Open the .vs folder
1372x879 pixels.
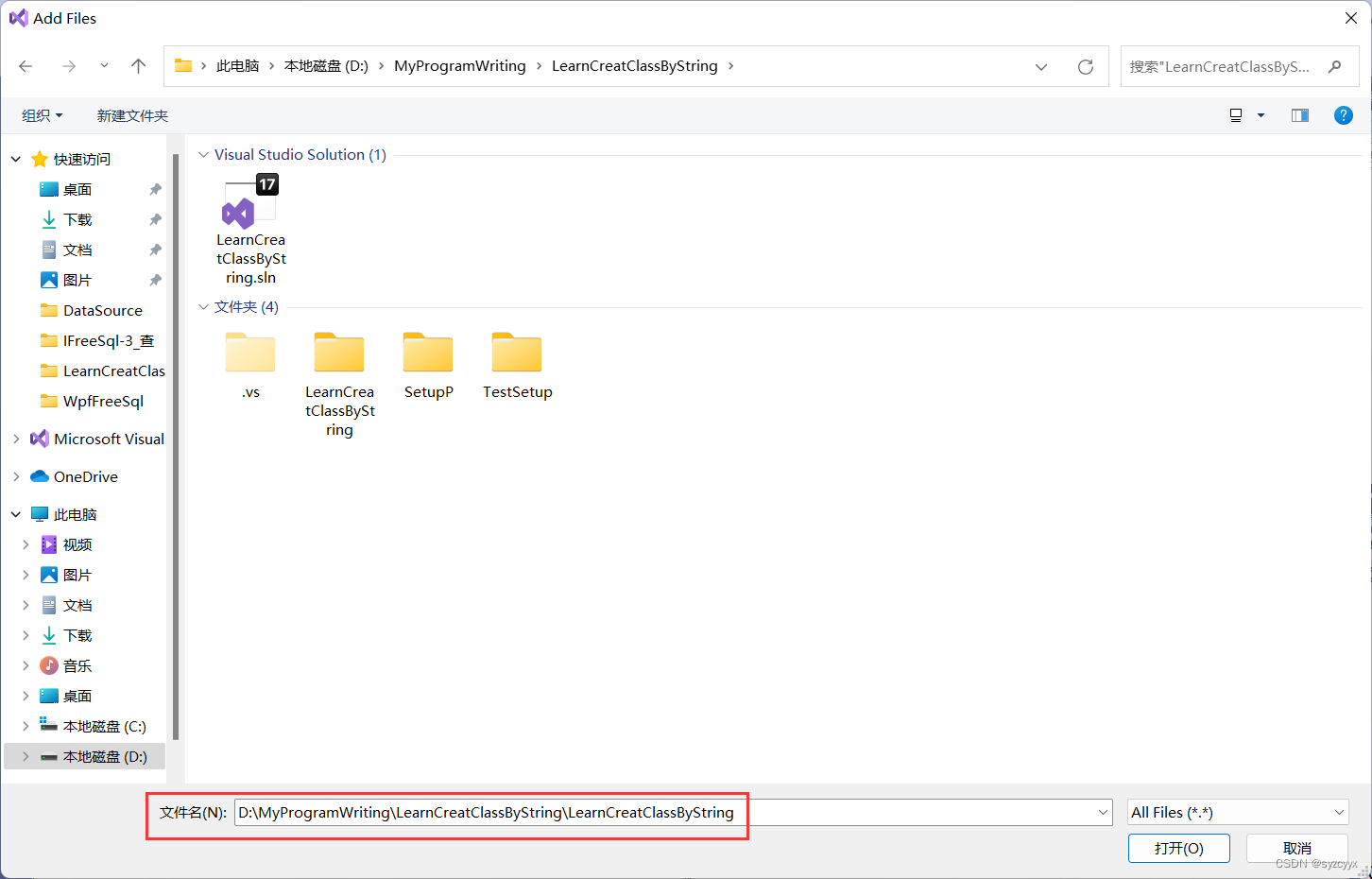pyautogui.click(x=249, y=354)
